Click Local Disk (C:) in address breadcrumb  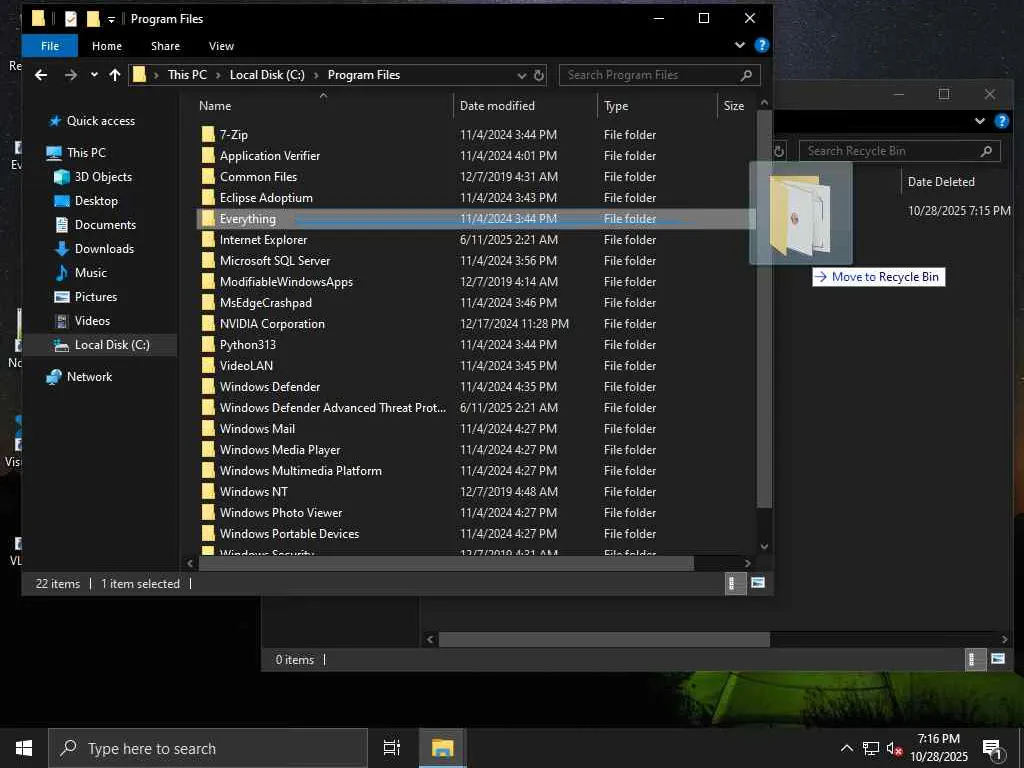(267, 75)
